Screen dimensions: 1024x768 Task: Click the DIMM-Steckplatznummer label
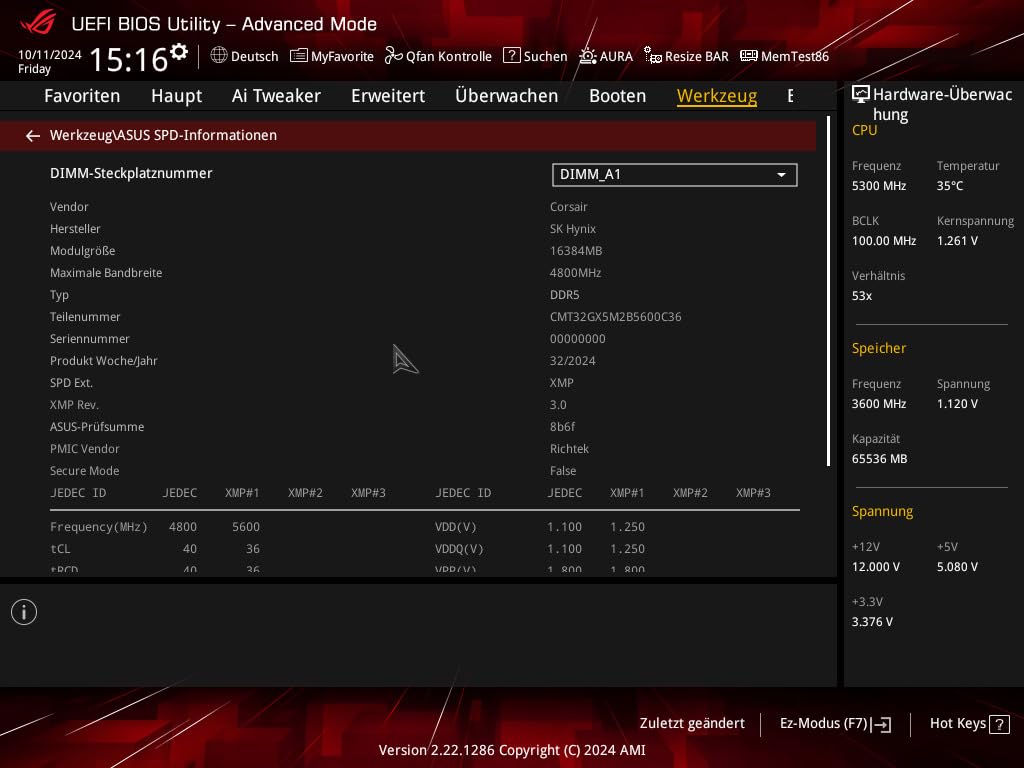click(131, 173)
